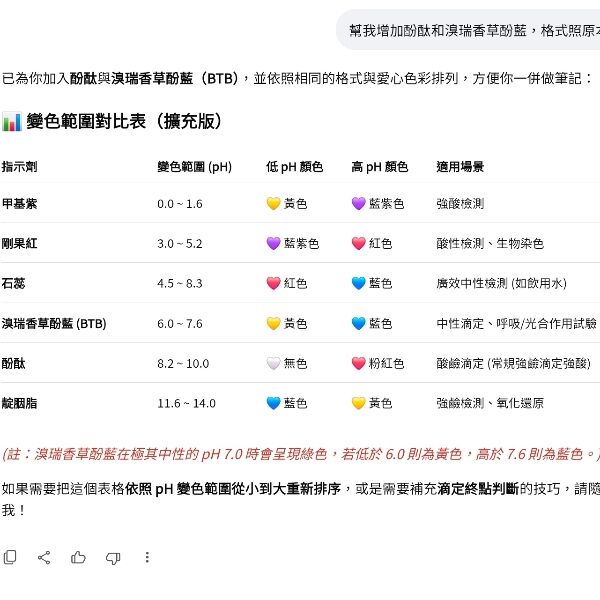Click bold text 滴定終點判斷

point(478,489)
